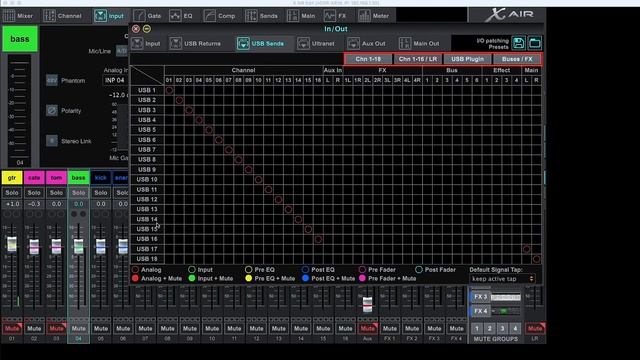Select the cate channel label
Viewport: 640px width, 360px height.
(34, 178)
